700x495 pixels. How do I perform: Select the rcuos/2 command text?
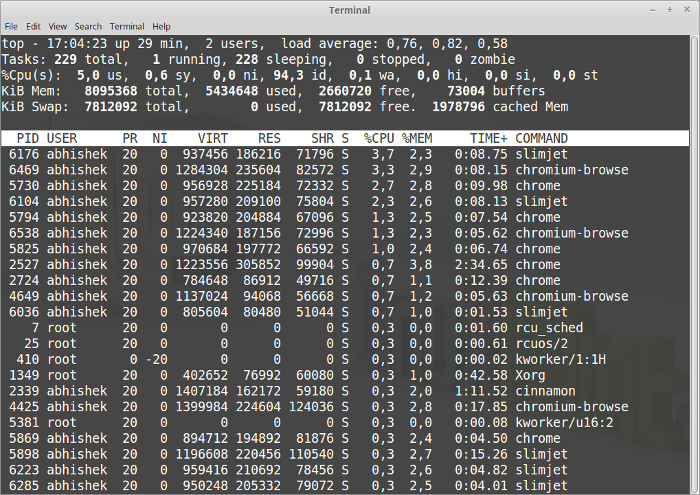[x=542, y=344]
